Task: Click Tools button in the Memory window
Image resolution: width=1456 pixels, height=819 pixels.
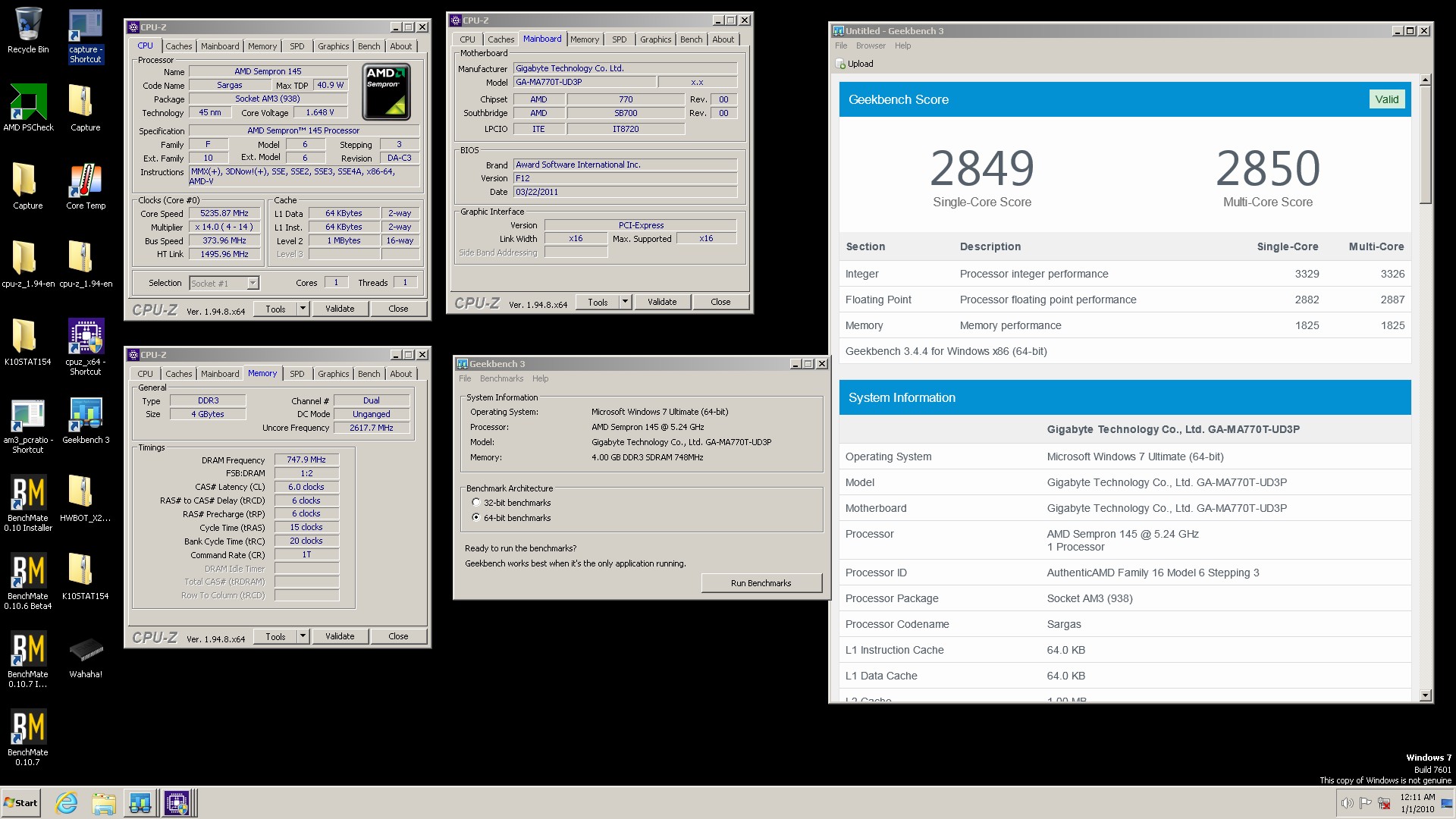Action: pyautogui.click(x=275, y=636)
